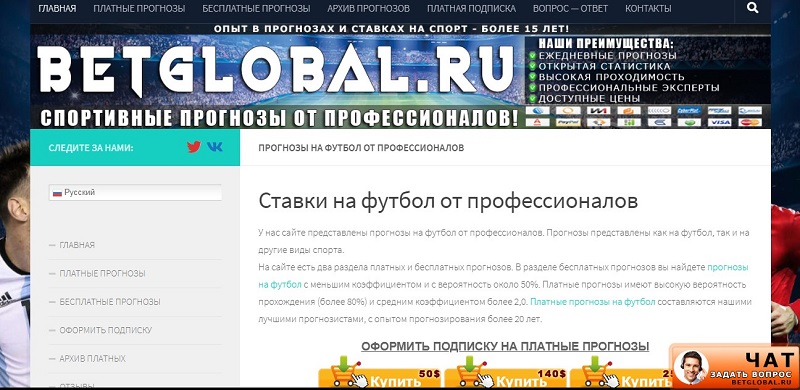
Task: Click the PayPal payment icon in banner
Action: click(568, 123)
